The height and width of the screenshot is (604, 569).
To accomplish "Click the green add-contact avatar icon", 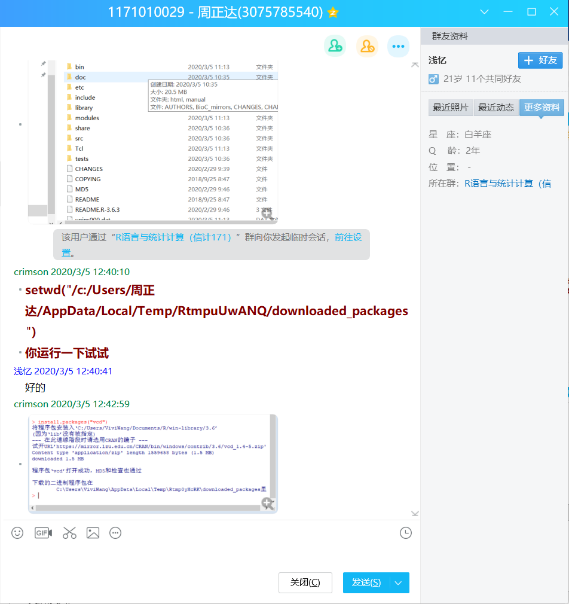I will pos(335,46).
